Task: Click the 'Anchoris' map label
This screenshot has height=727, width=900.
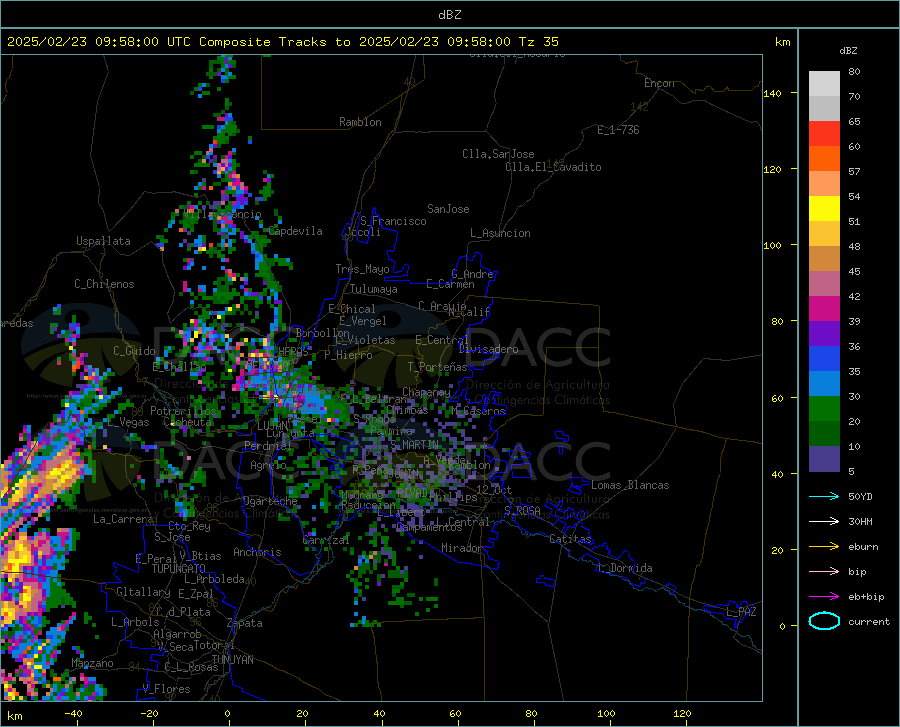Action: [x=257, y=552]
